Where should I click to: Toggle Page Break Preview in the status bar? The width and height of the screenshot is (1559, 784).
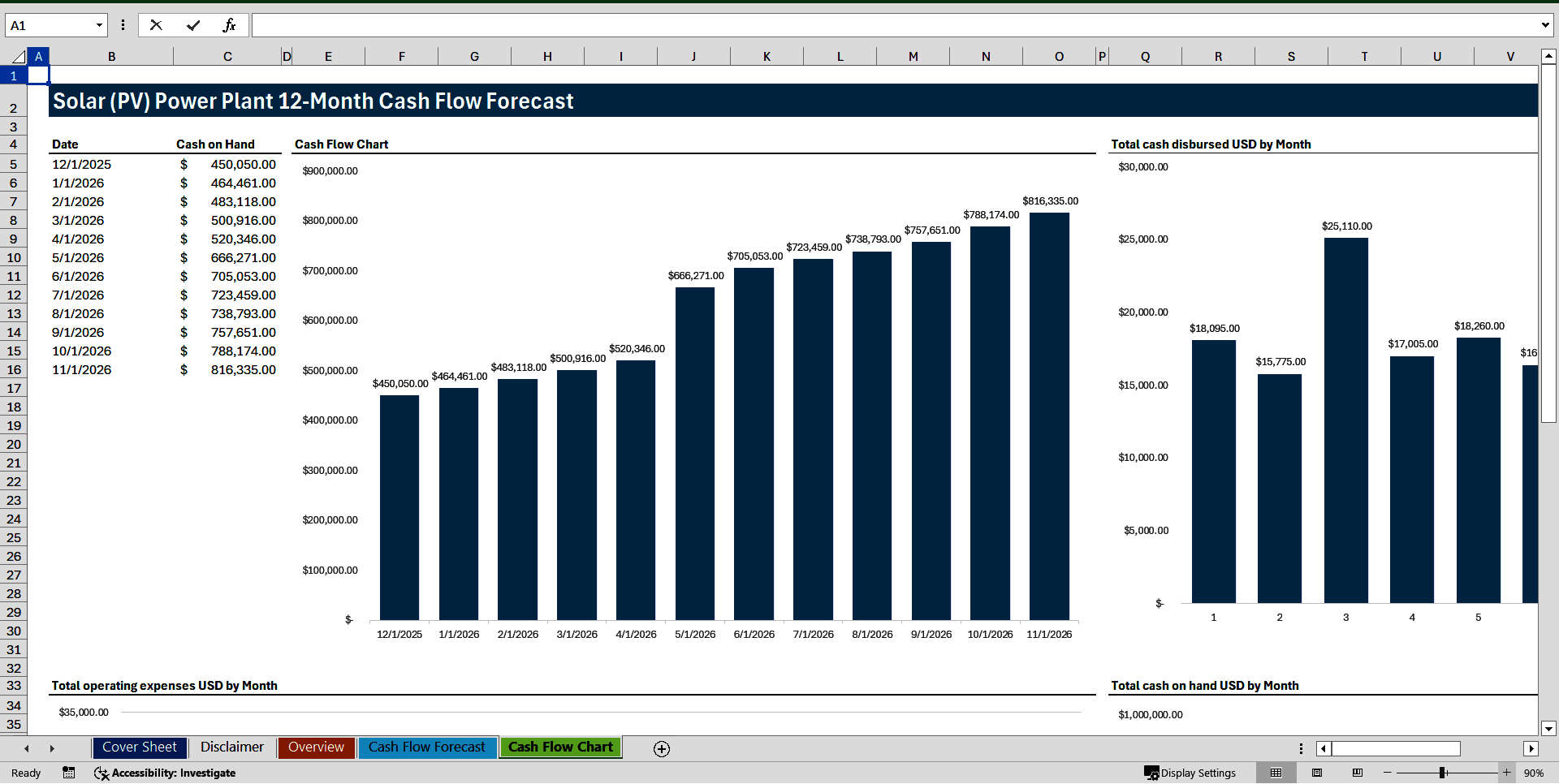coord(1355,773)
